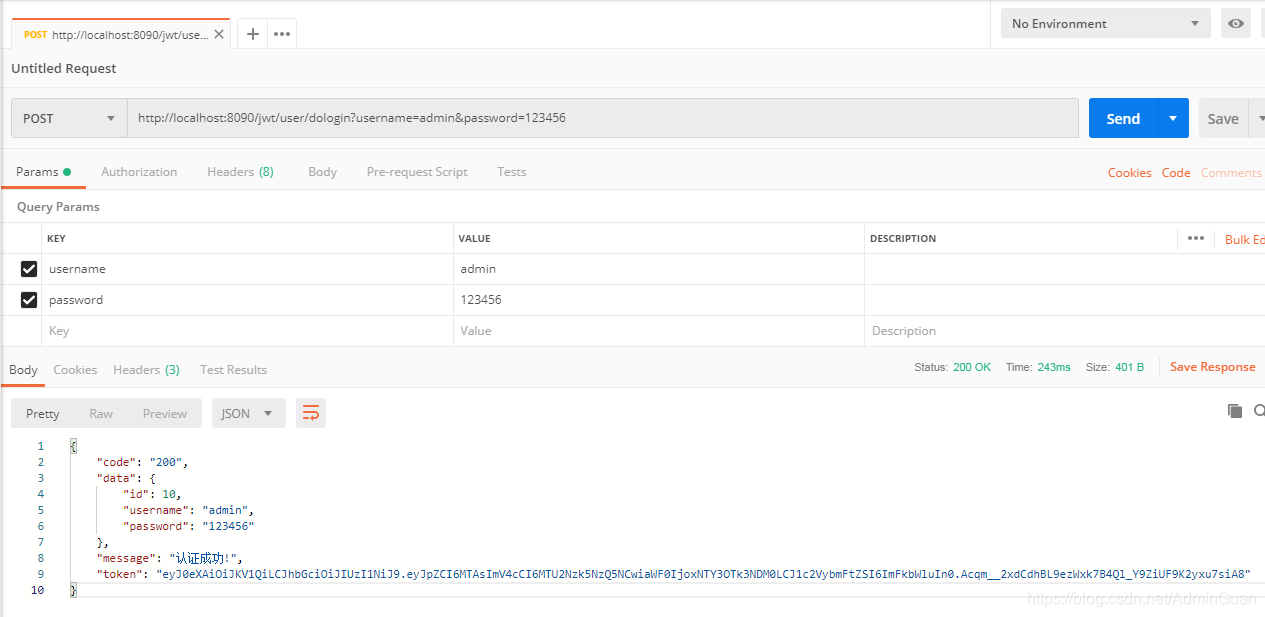1265x617 pixels.
Task: Disable the password query parameter
Action: pos(28,299)
